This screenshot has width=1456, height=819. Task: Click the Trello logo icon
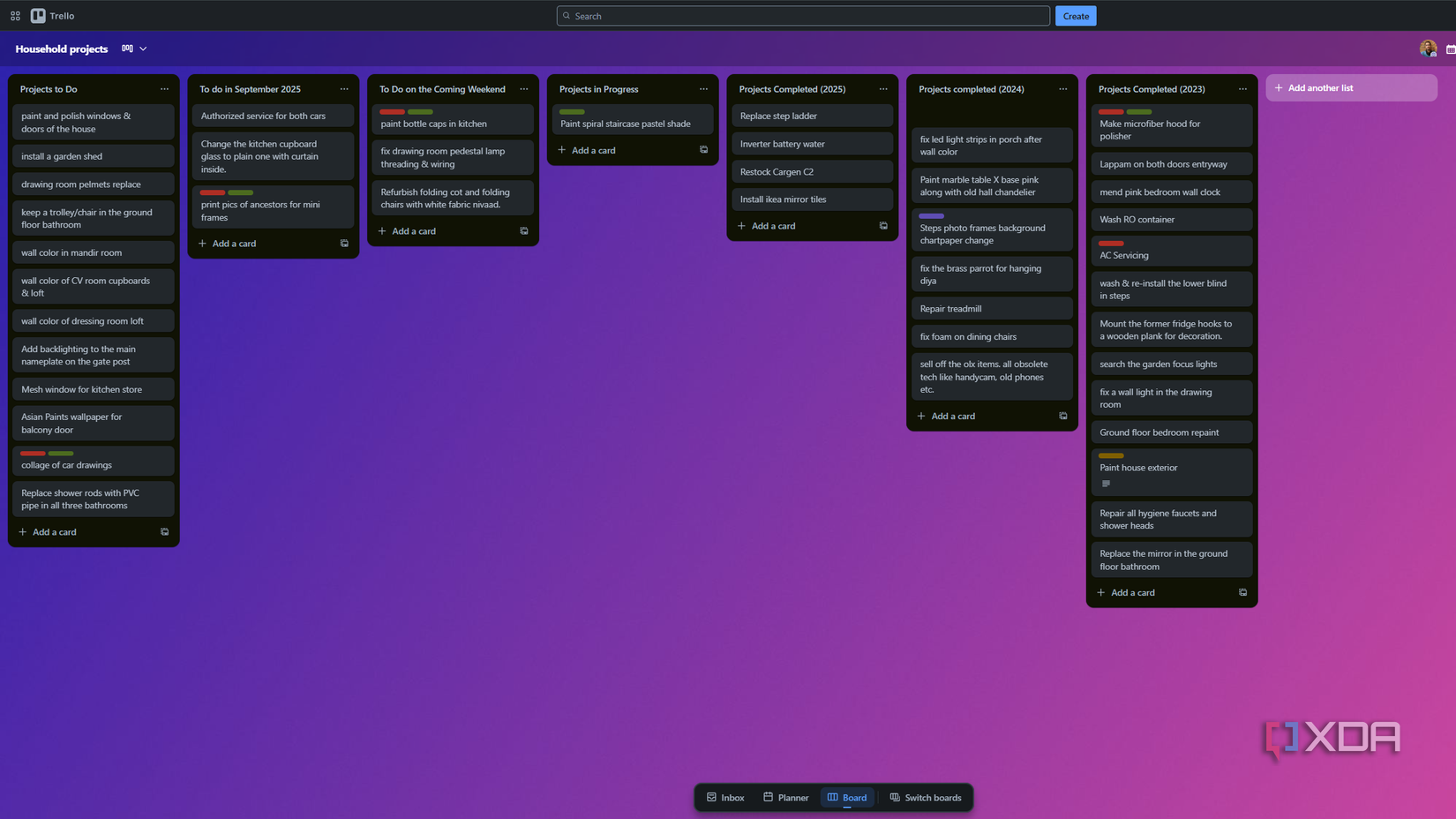tap(38, 16)
